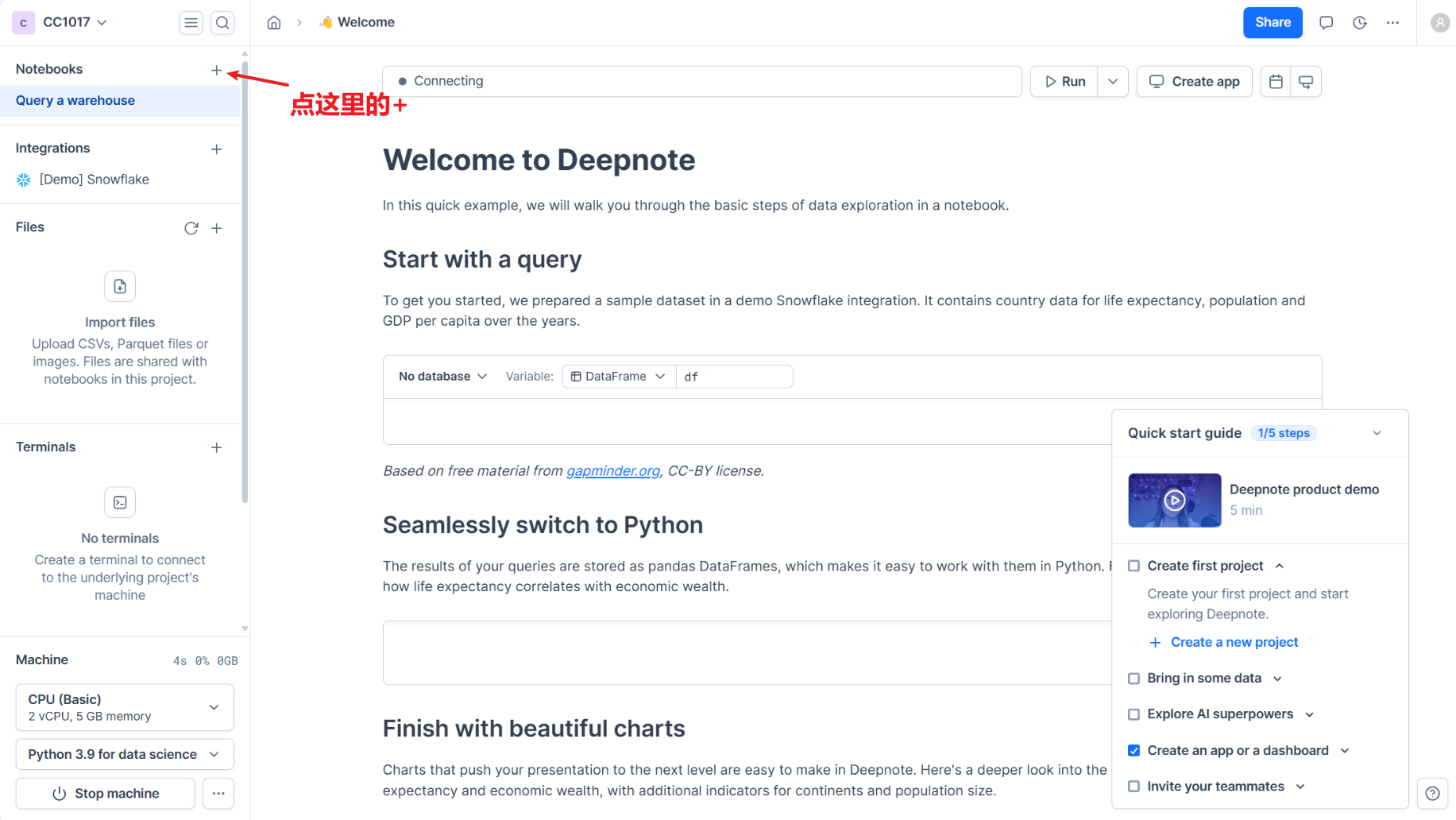
Task: Click the Import files upload icon
Action: point(120,286)
